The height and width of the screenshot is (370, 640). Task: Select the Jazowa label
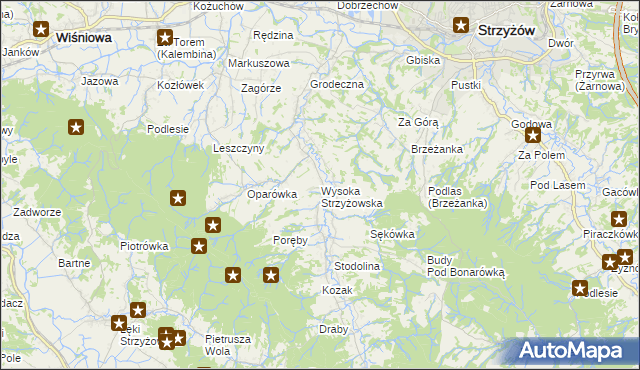click(100, 81)
